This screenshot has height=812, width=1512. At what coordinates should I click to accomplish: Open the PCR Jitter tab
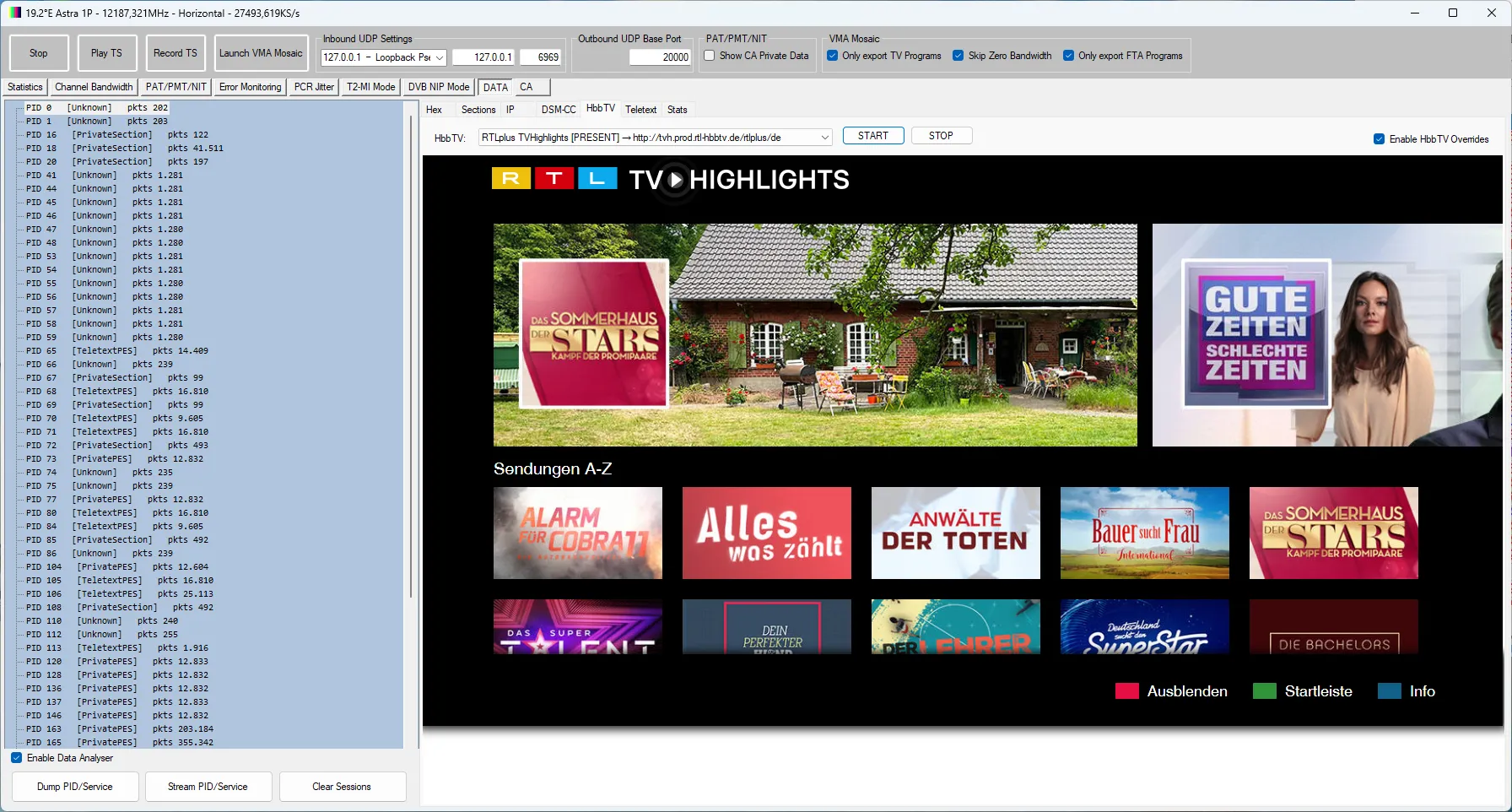[x=315, y=87]
